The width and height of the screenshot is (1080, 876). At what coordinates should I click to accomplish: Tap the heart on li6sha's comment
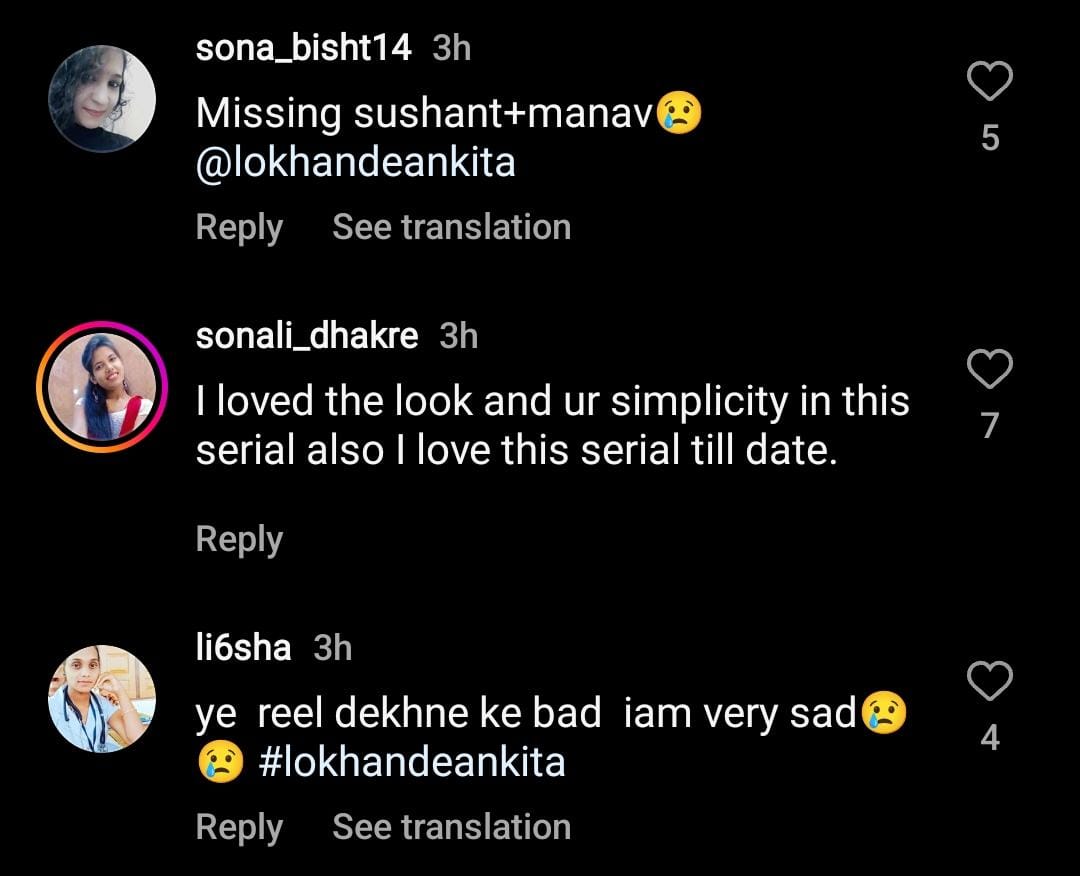[990, 682]
